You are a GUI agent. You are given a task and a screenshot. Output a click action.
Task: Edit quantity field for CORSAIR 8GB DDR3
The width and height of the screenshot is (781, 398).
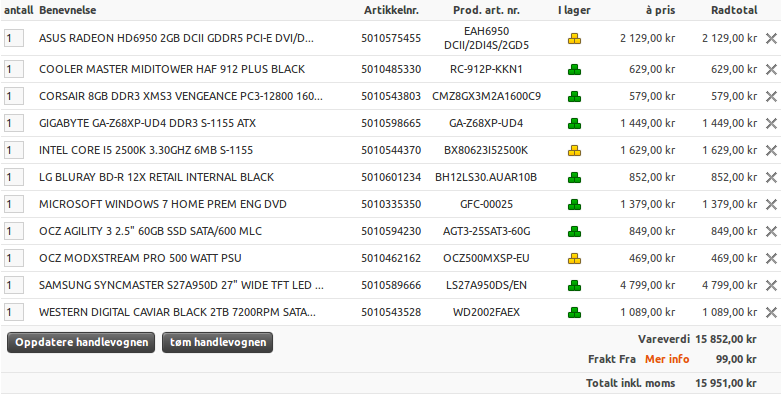tap(14, 96)
